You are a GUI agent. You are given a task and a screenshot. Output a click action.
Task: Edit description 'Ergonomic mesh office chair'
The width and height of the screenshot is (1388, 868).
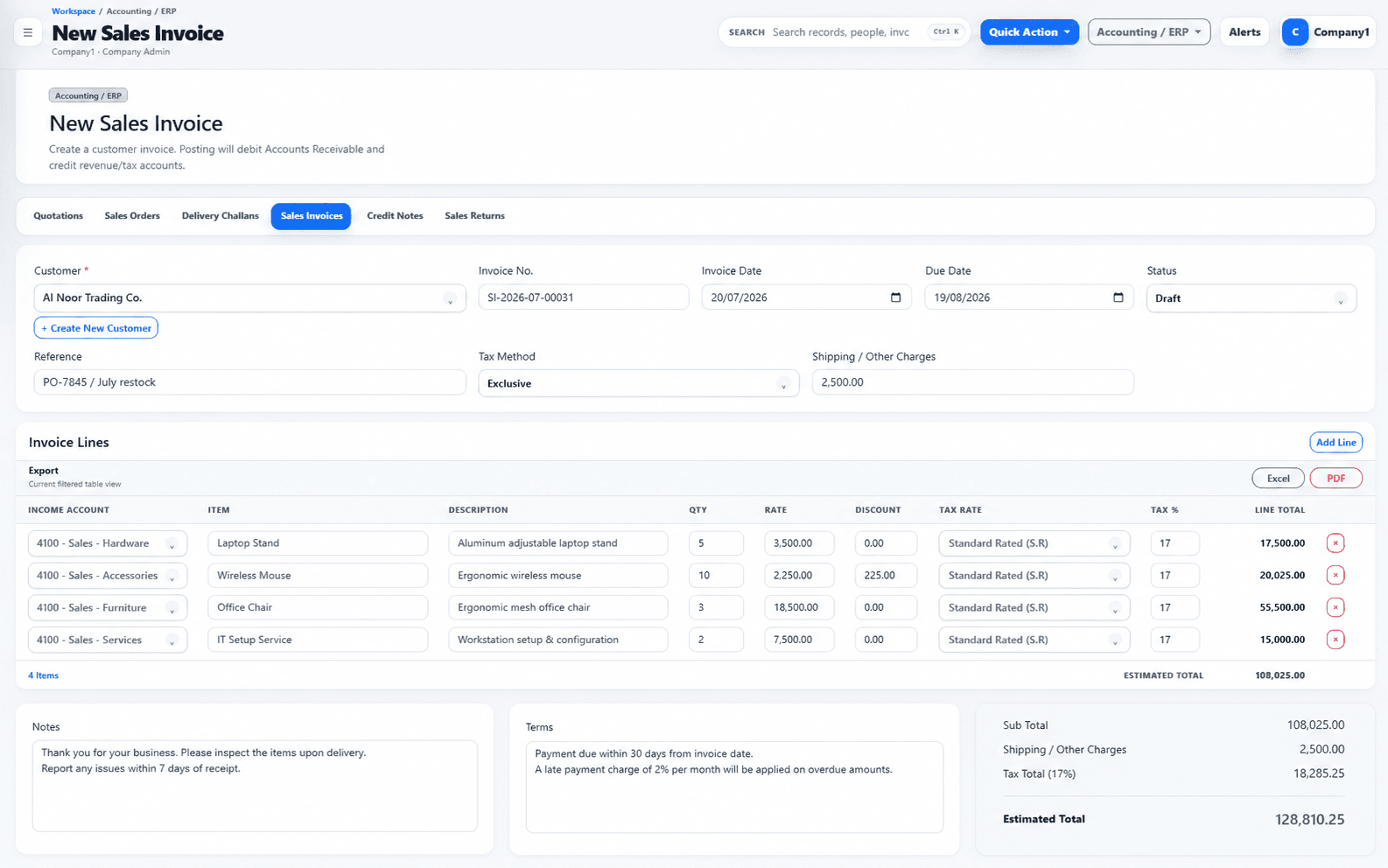coord(558,607)
